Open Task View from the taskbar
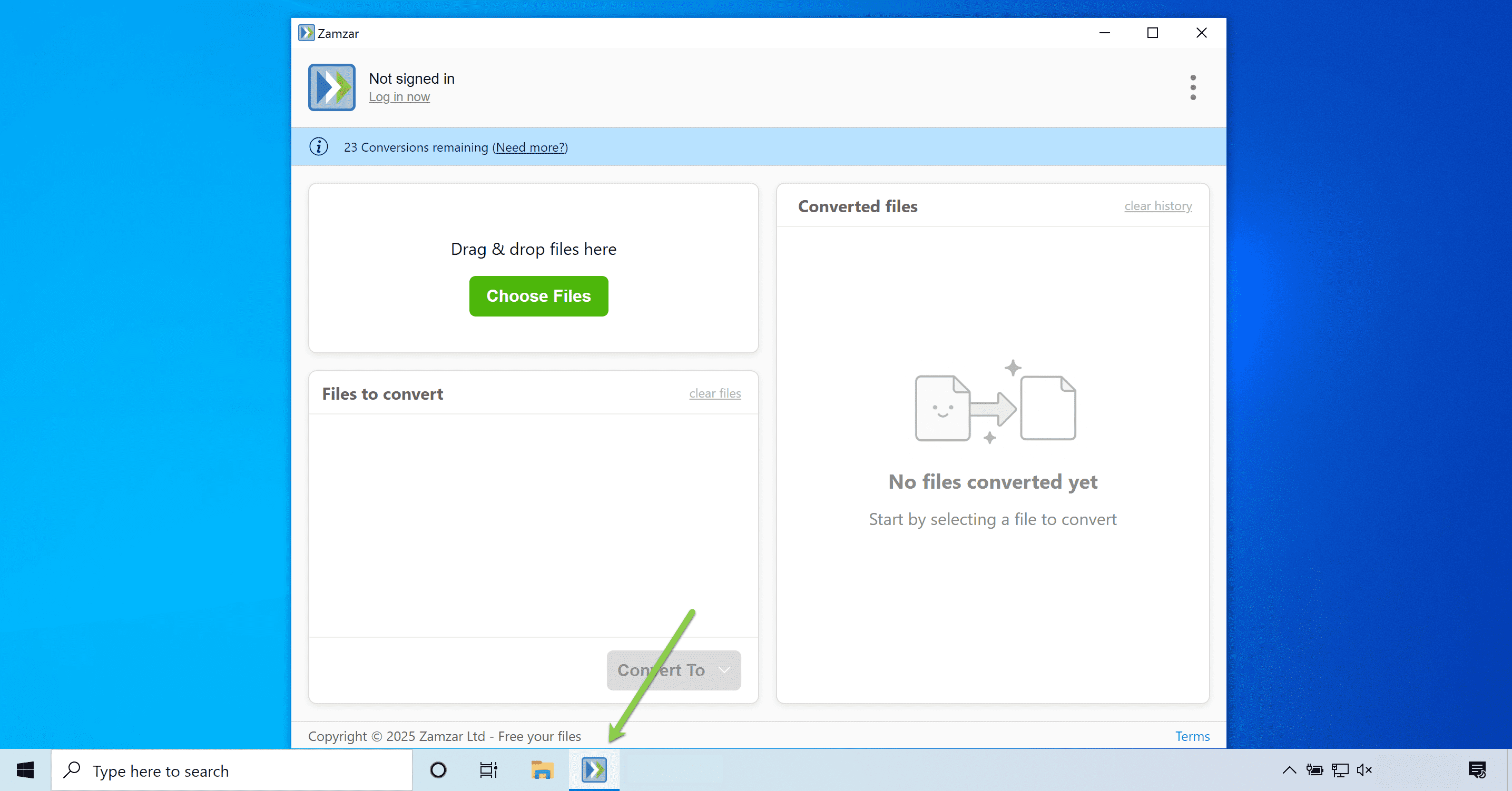 click(488, 770)
